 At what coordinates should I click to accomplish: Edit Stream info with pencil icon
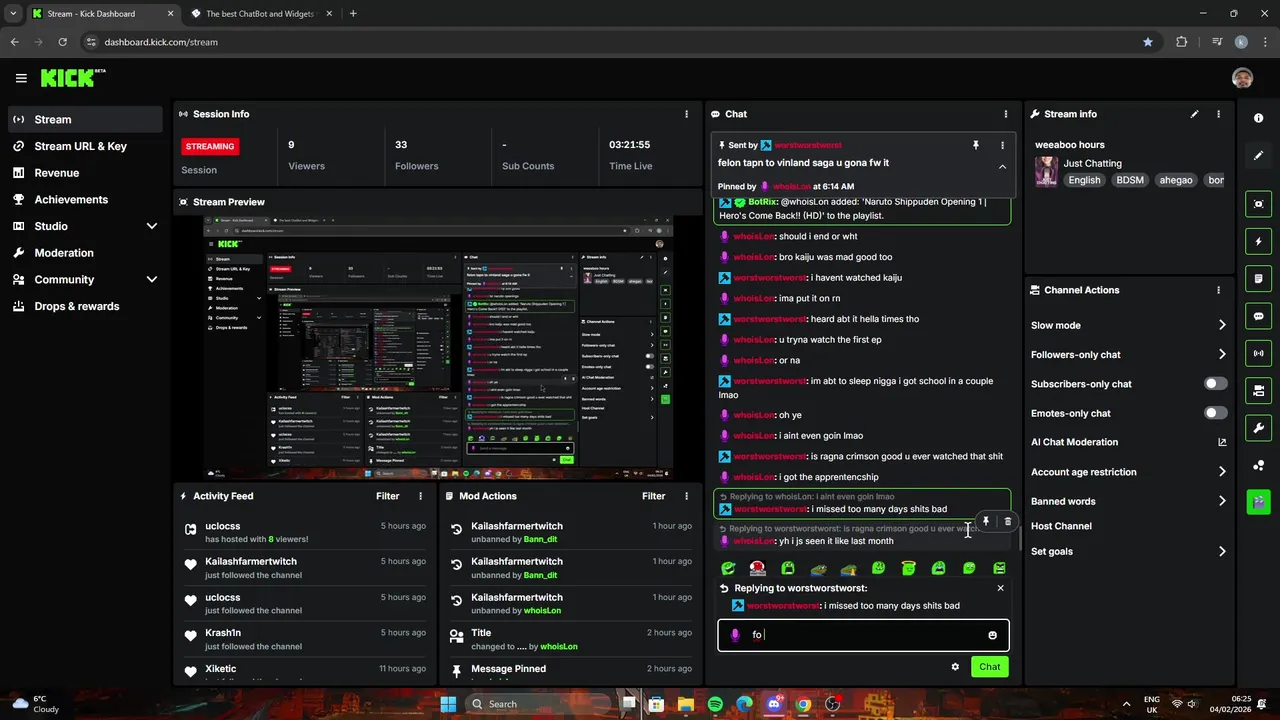(1194, 114)
